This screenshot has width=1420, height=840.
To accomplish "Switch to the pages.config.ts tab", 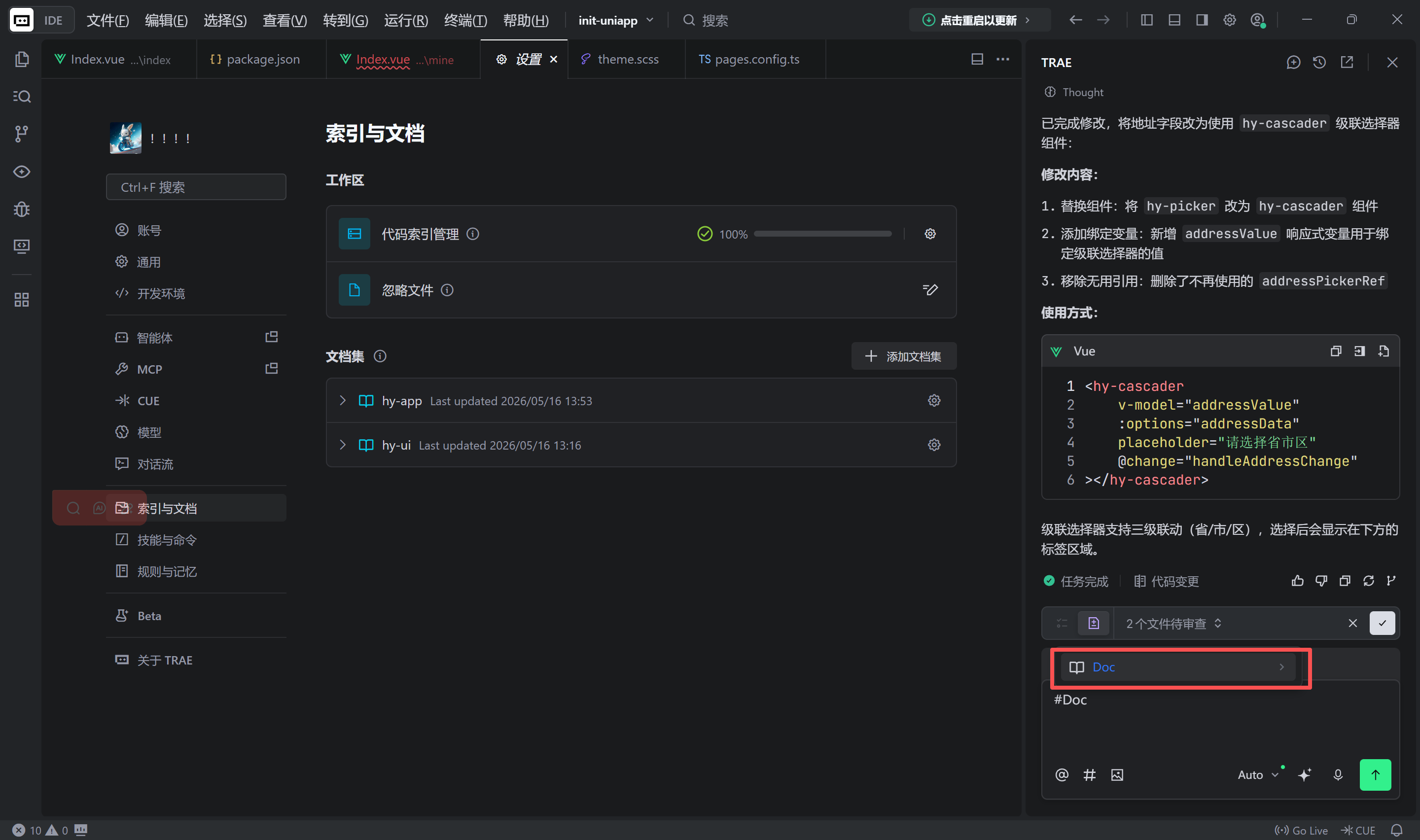I will pyautogui.click(x=755, y=60).
